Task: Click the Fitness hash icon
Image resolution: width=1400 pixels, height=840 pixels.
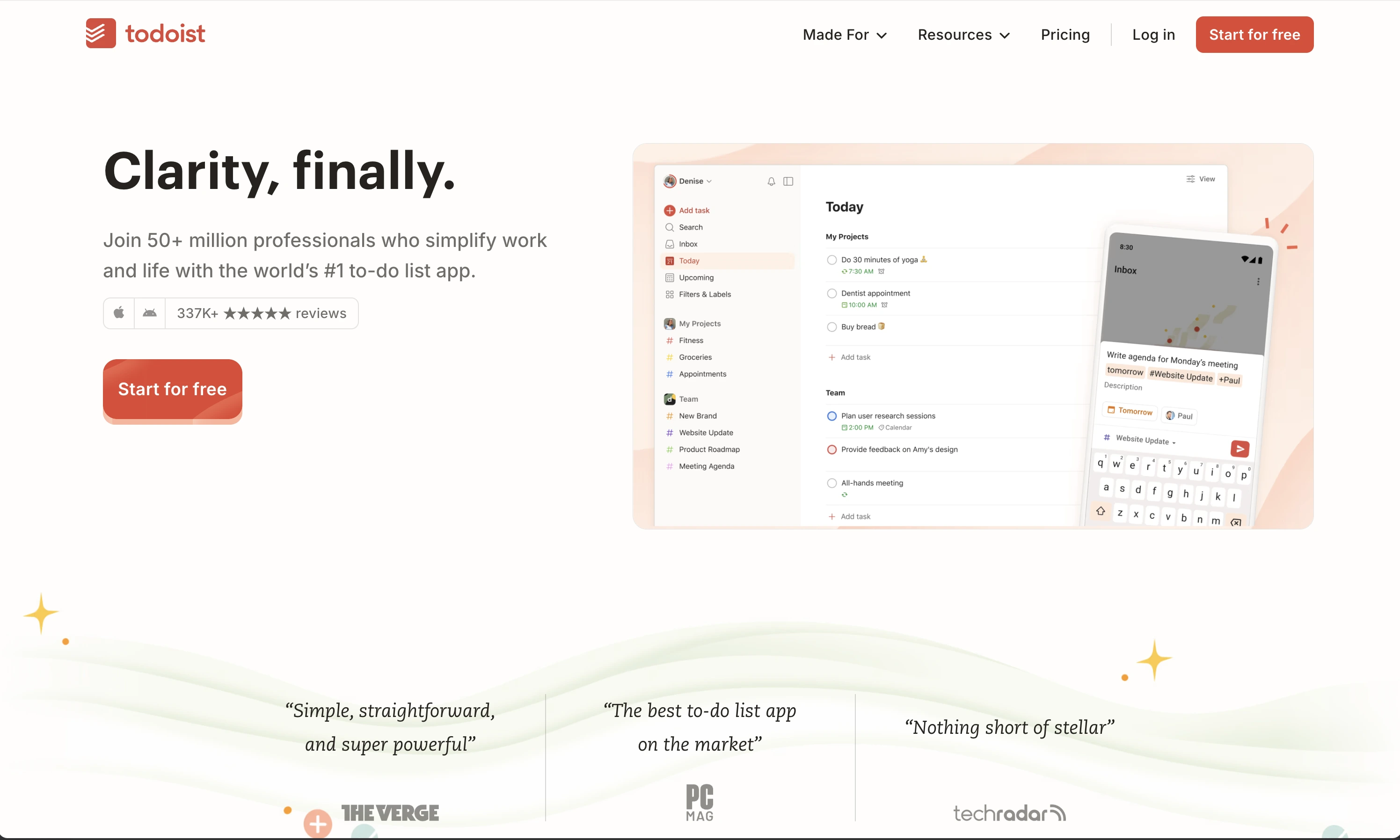Action: pyautogui.click(x=669, y=341)
